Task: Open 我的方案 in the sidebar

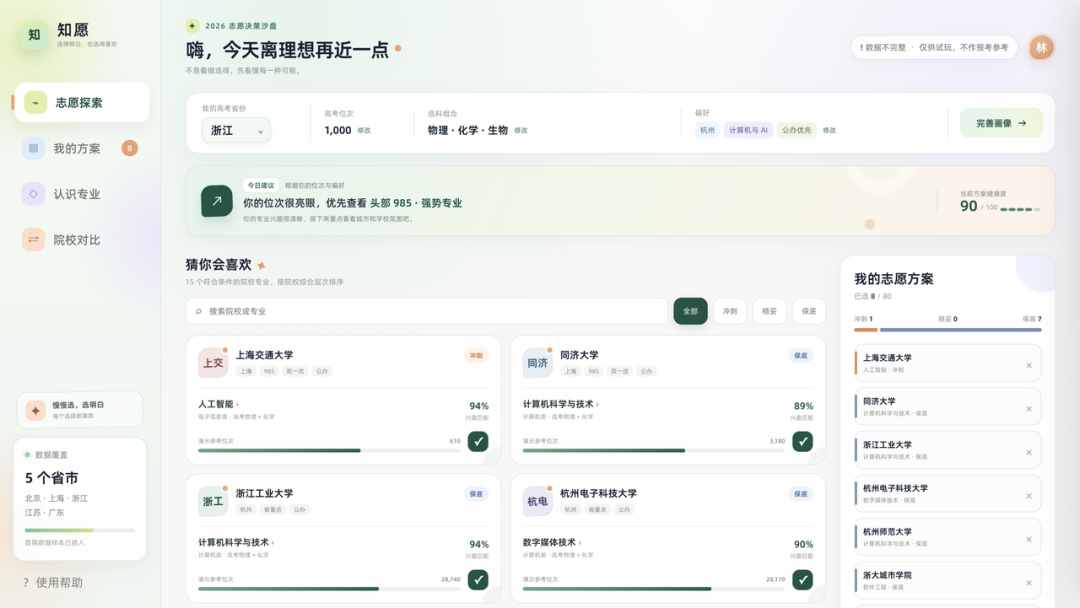Action: (x=82, y=148)
